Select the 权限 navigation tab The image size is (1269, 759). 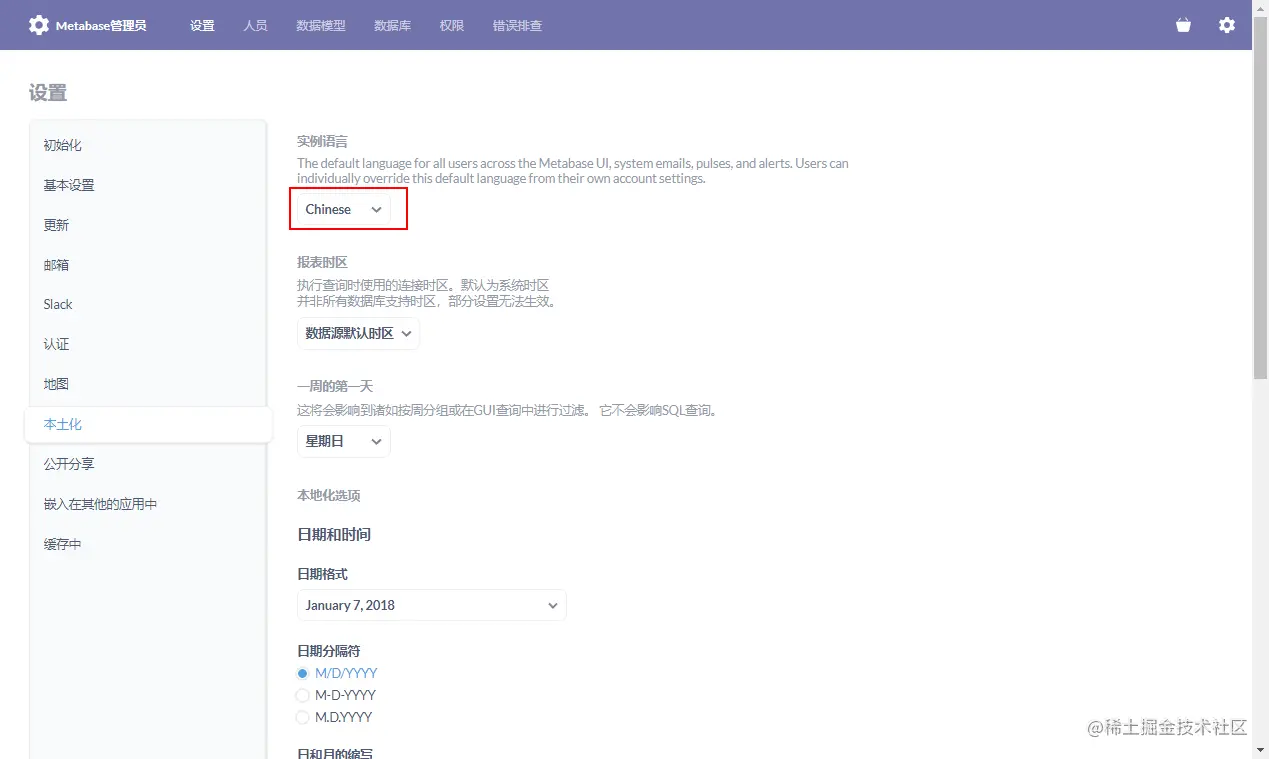point(452,25)
